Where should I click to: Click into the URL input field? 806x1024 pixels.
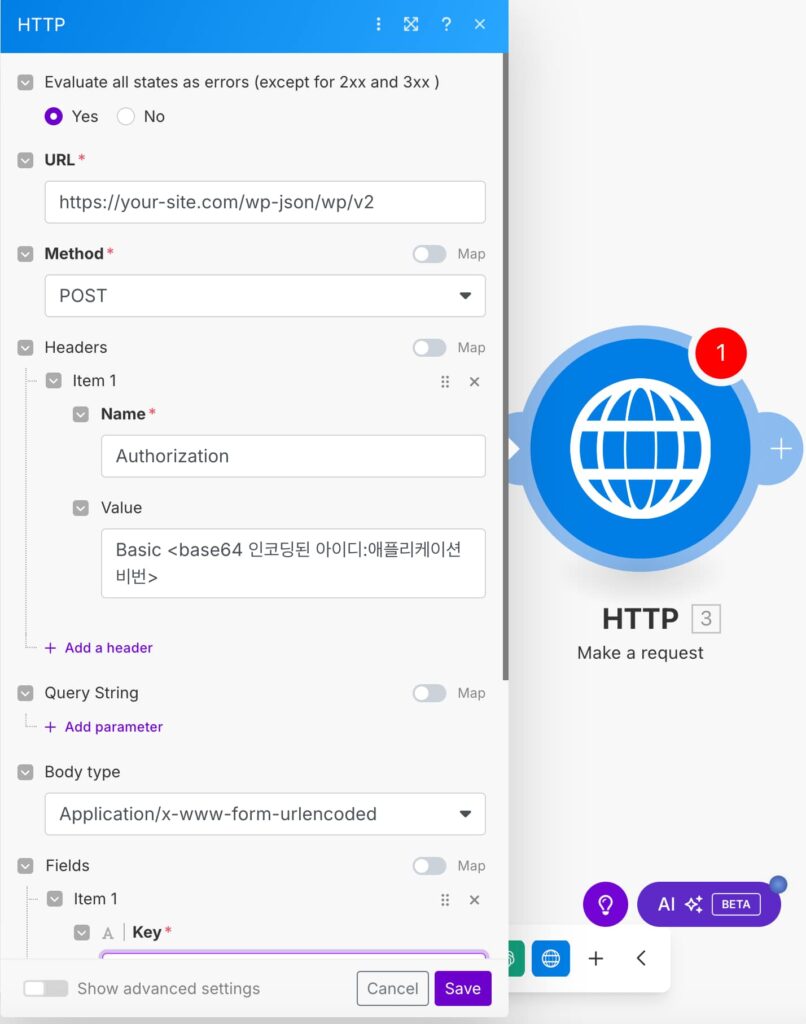[x=265, y=202]
